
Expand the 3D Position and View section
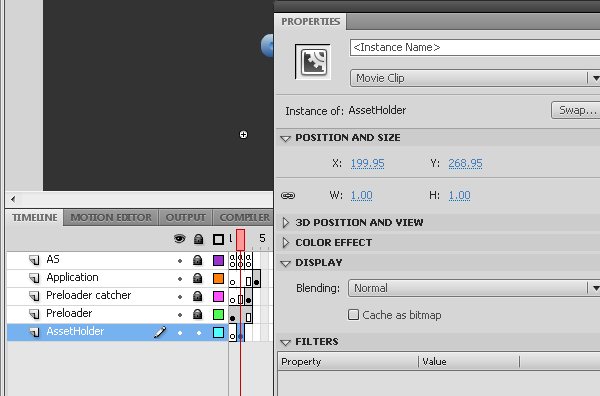click(285, 223)
